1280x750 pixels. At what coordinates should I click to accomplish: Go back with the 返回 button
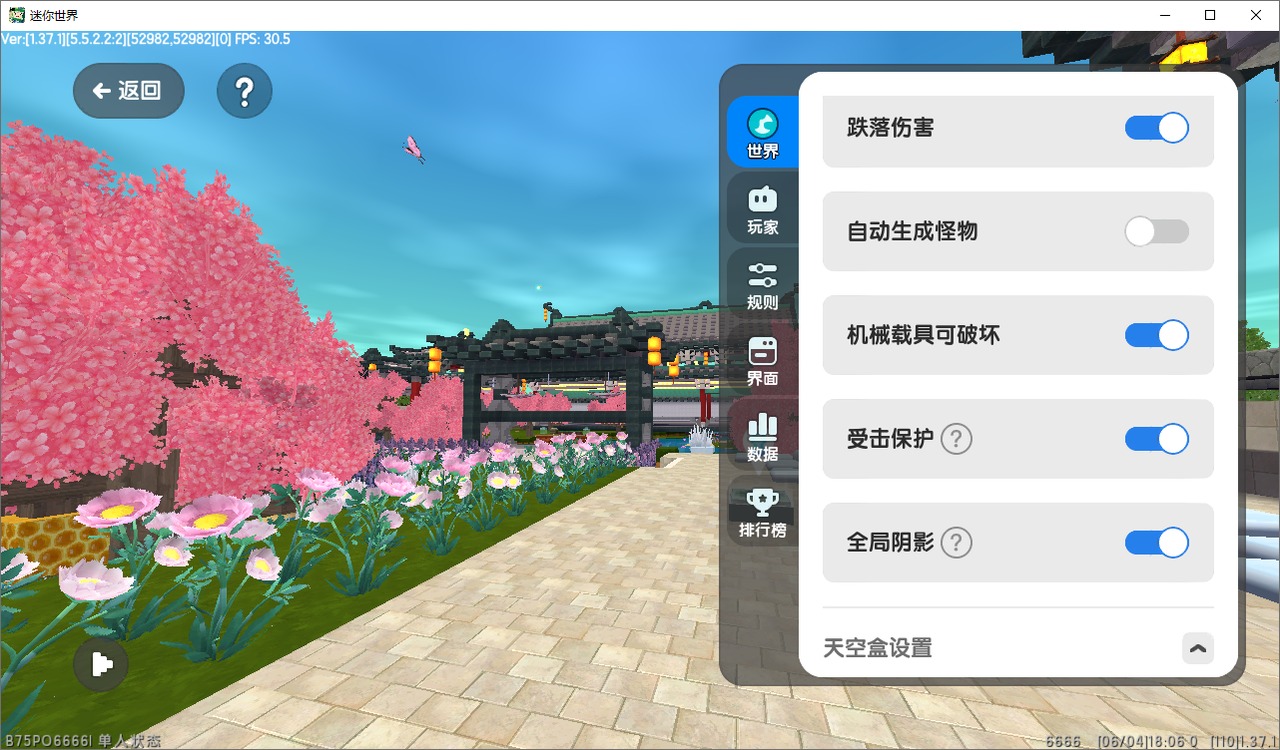pos(128,91)
